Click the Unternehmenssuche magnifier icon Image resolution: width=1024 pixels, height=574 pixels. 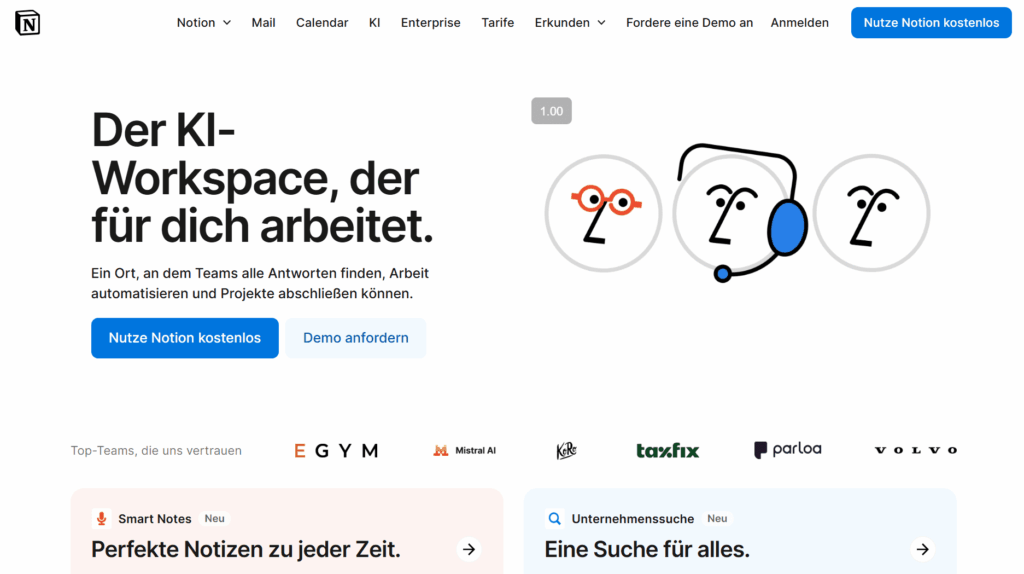[x=554, y=518]
